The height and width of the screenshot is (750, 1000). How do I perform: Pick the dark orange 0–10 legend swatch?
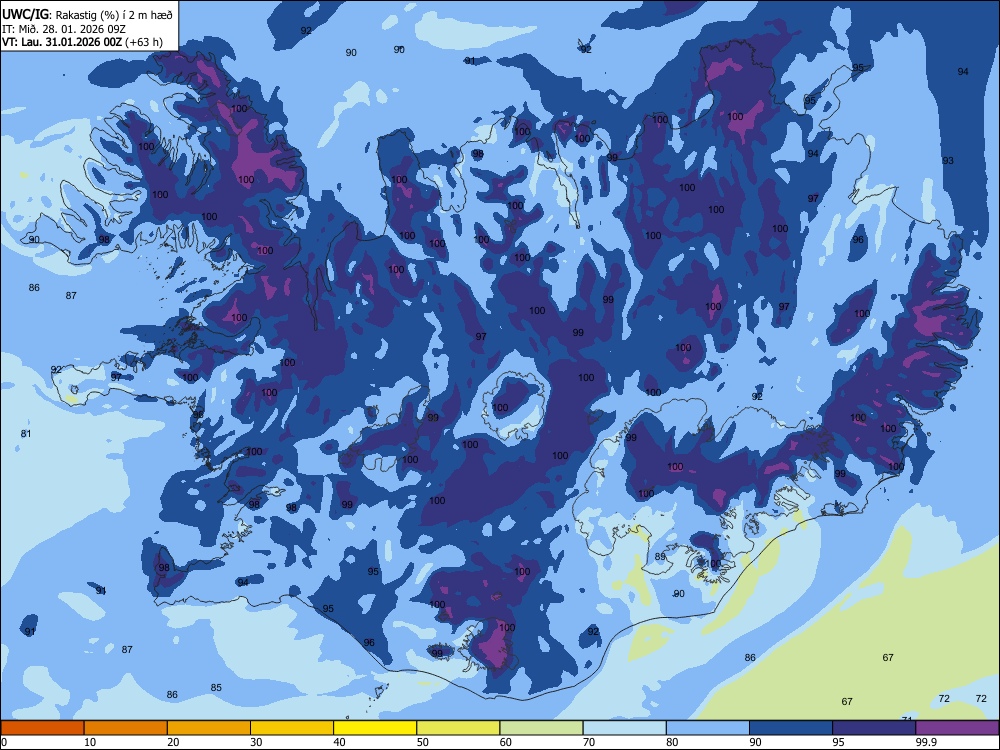coord(42,728)
